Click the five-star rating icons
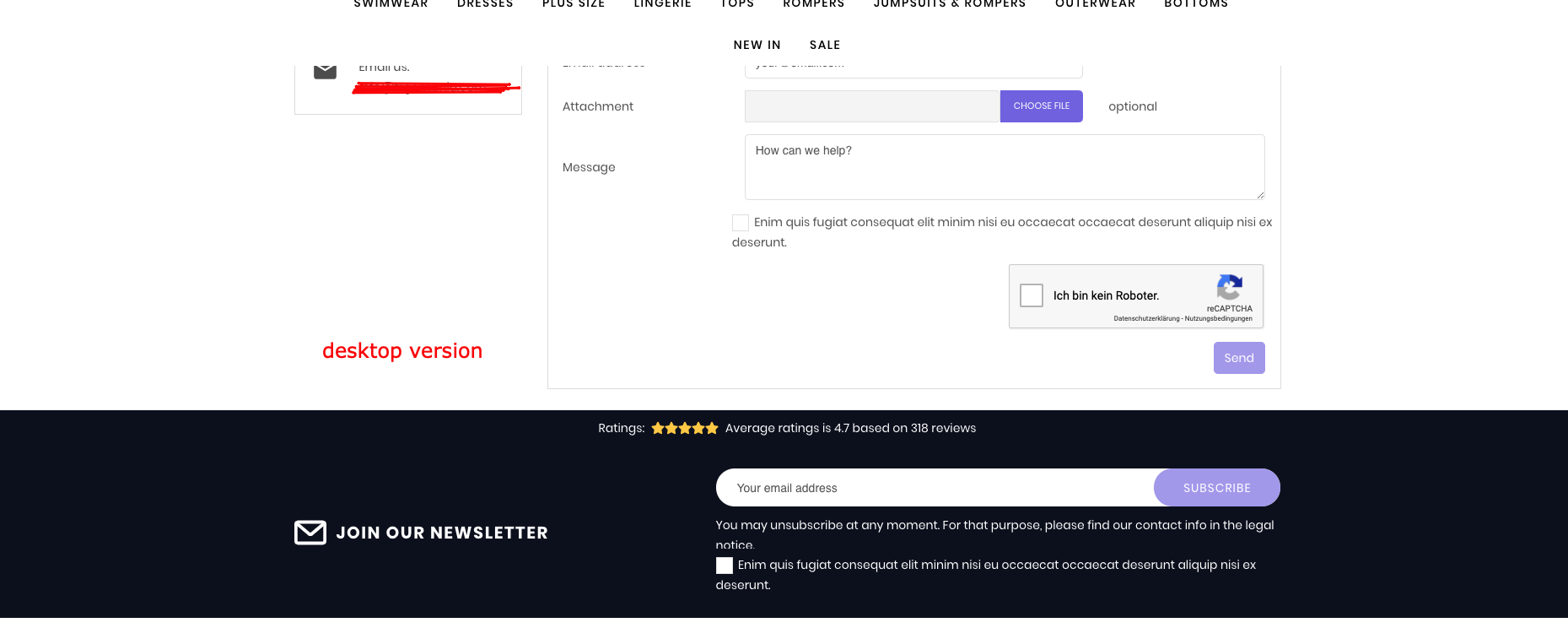 (x=684, y=428)
